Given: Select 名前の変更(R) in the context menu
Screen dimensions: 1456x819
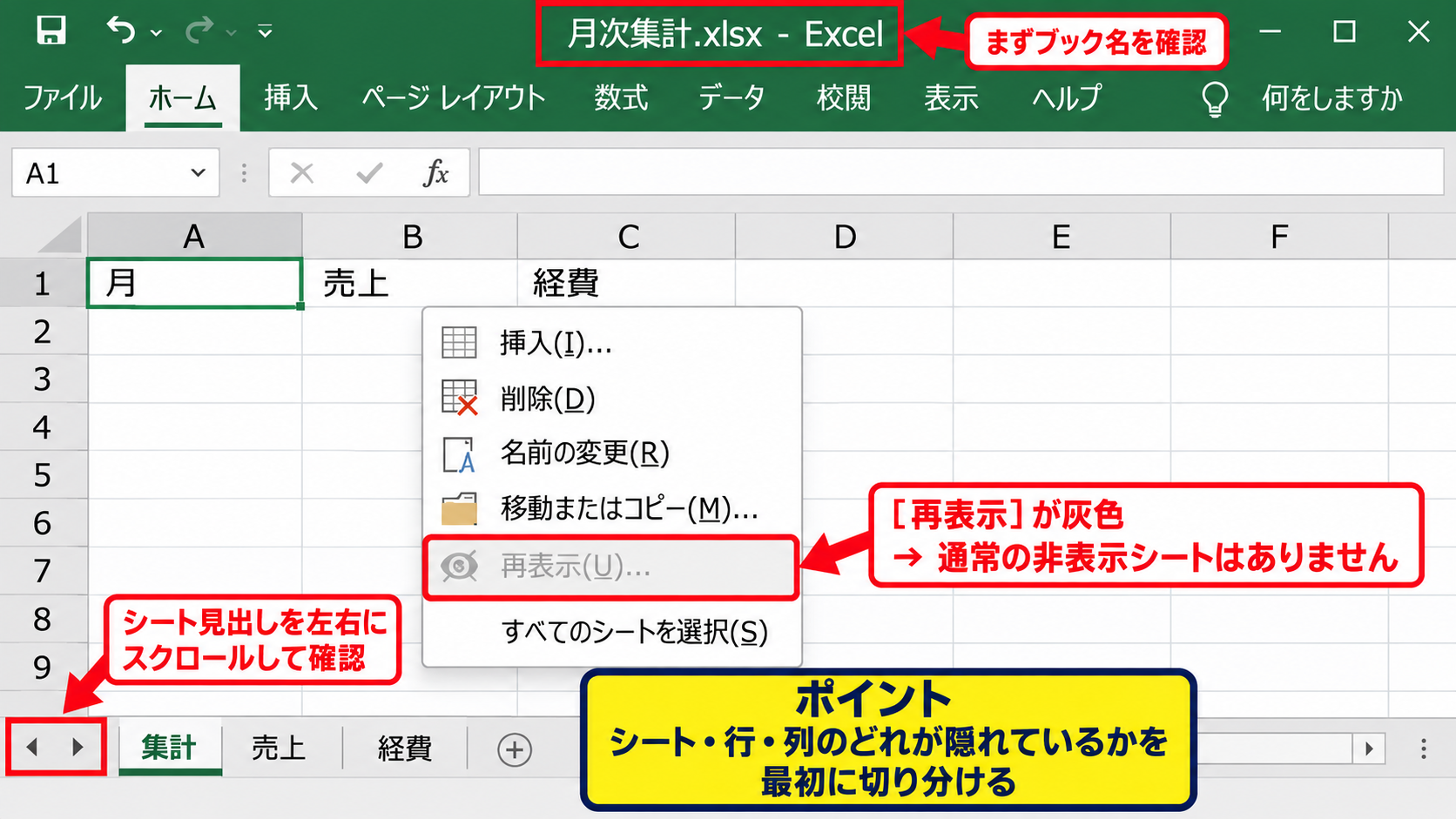Looking at the screenshot, I should 612,453.
